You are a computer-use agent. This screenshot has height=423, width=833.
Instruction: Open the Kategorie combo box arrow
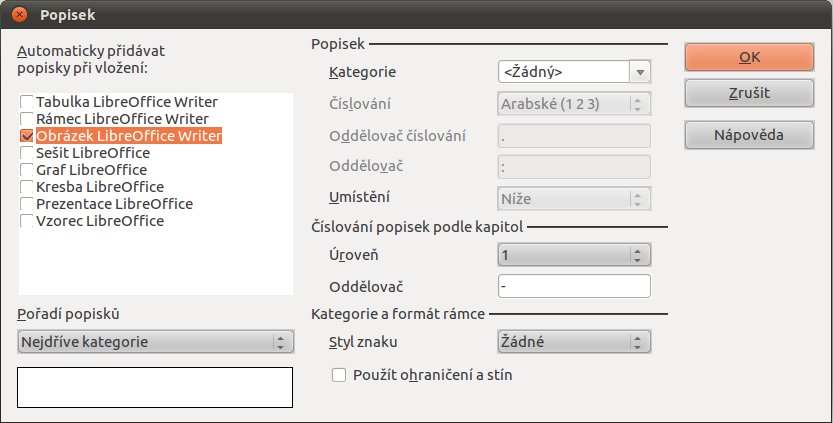tap(640, 72)
